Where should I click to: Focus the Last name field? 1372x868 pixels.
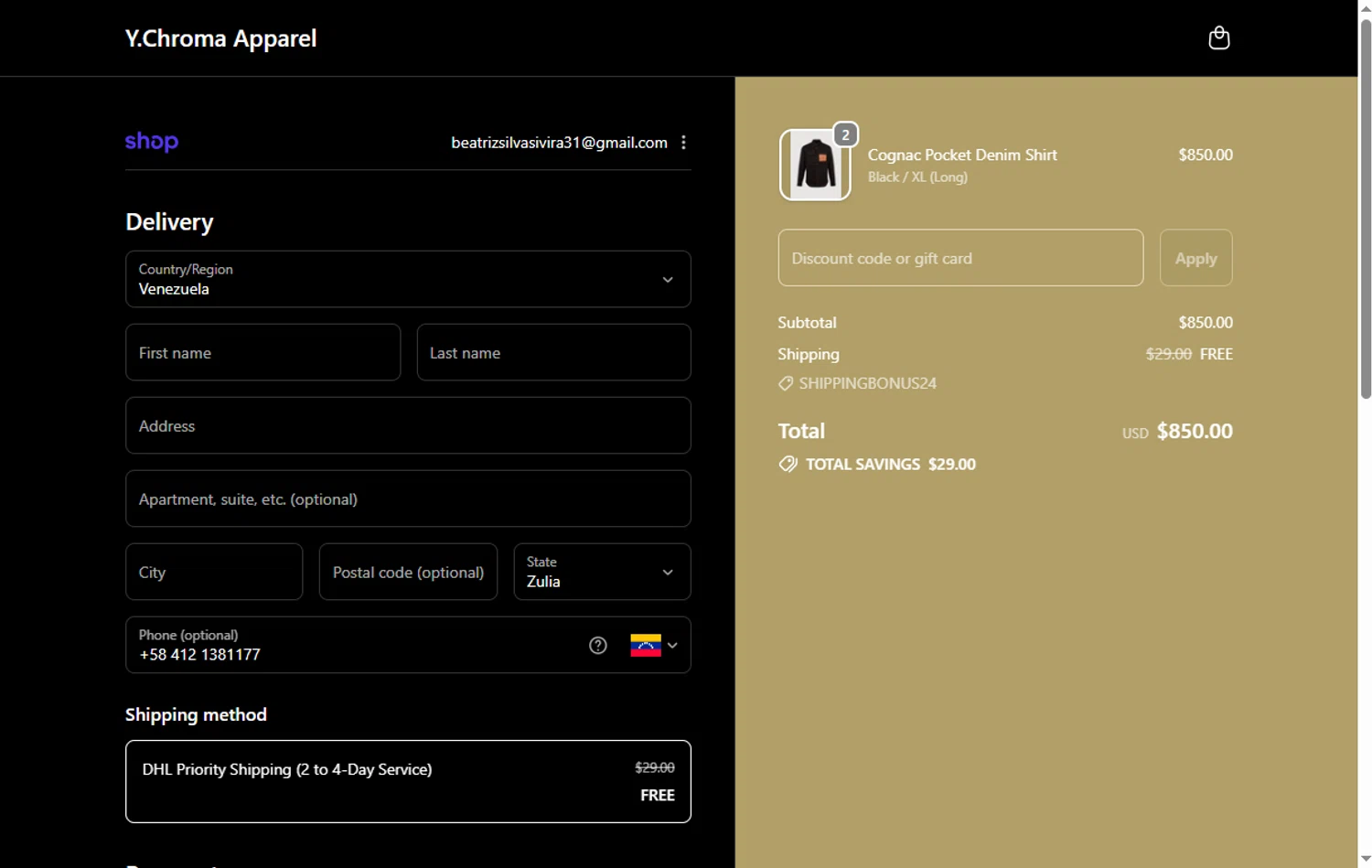[553, 352]
